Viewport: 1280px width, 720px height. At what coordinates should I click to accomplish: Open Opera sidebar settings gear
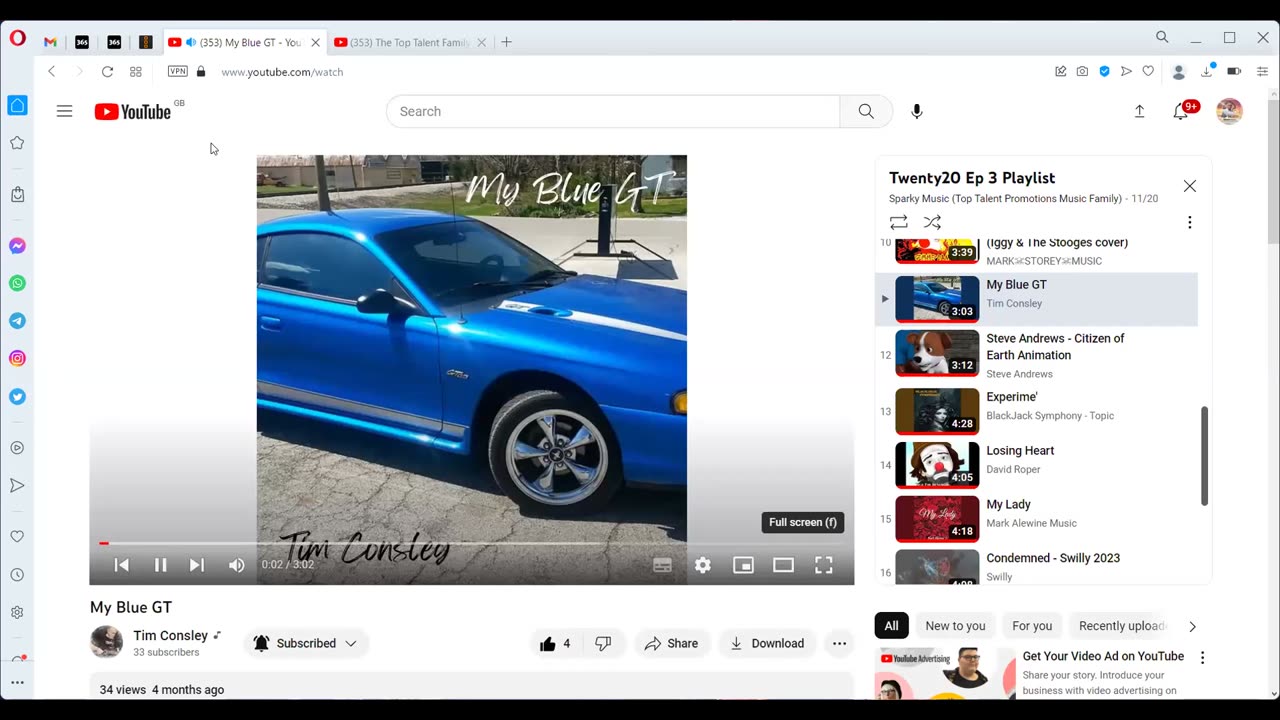click(17, 612)
